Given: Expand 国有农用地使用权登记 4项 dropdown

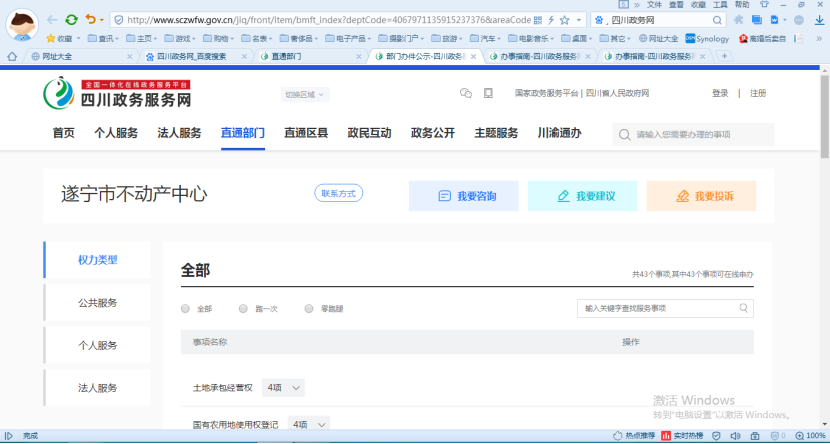Looking at the screenshot, I should pyautogui.click(x=308, y=425).
